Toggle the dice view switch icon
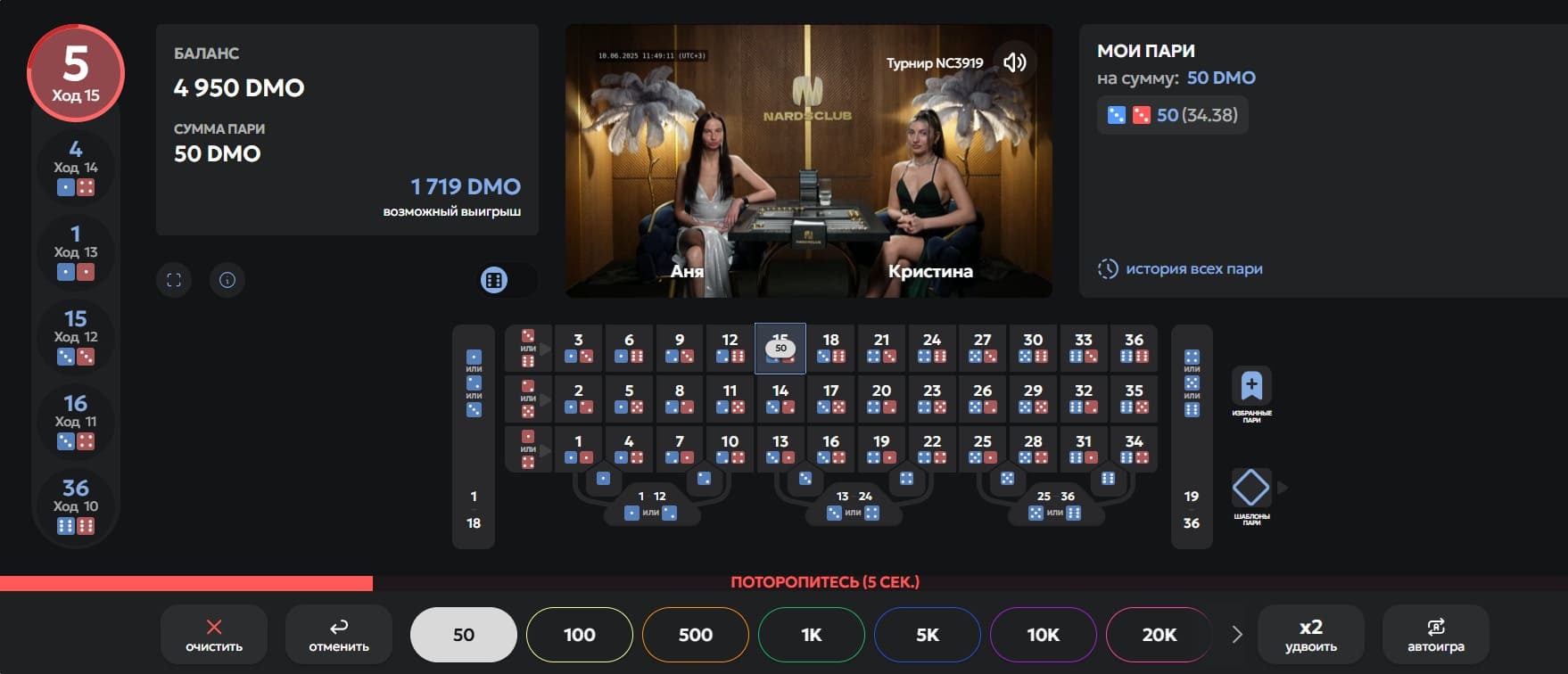 coord(494,280)
